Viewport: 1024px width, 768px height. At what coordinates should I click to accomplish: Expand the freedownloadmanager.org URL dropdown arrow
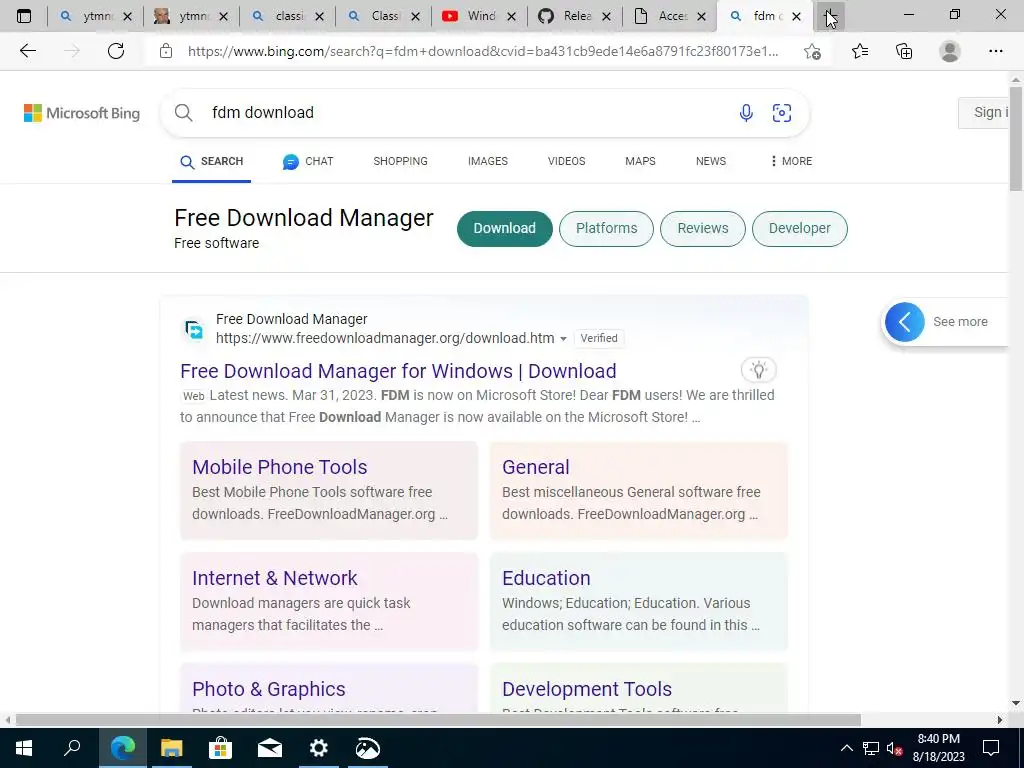click(x=563, y=339)
